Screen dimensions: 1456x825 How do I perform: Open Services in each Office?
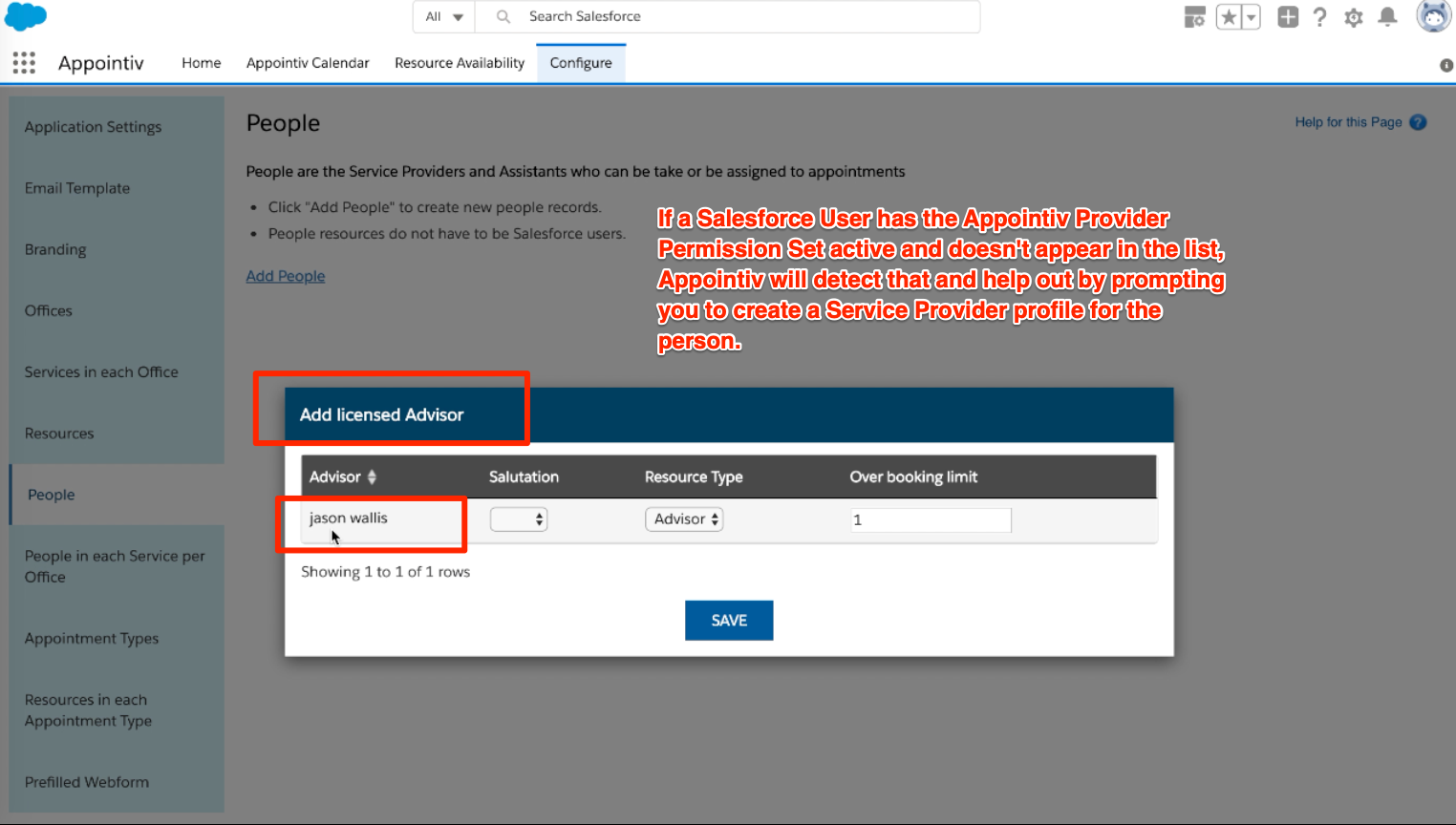117,372
